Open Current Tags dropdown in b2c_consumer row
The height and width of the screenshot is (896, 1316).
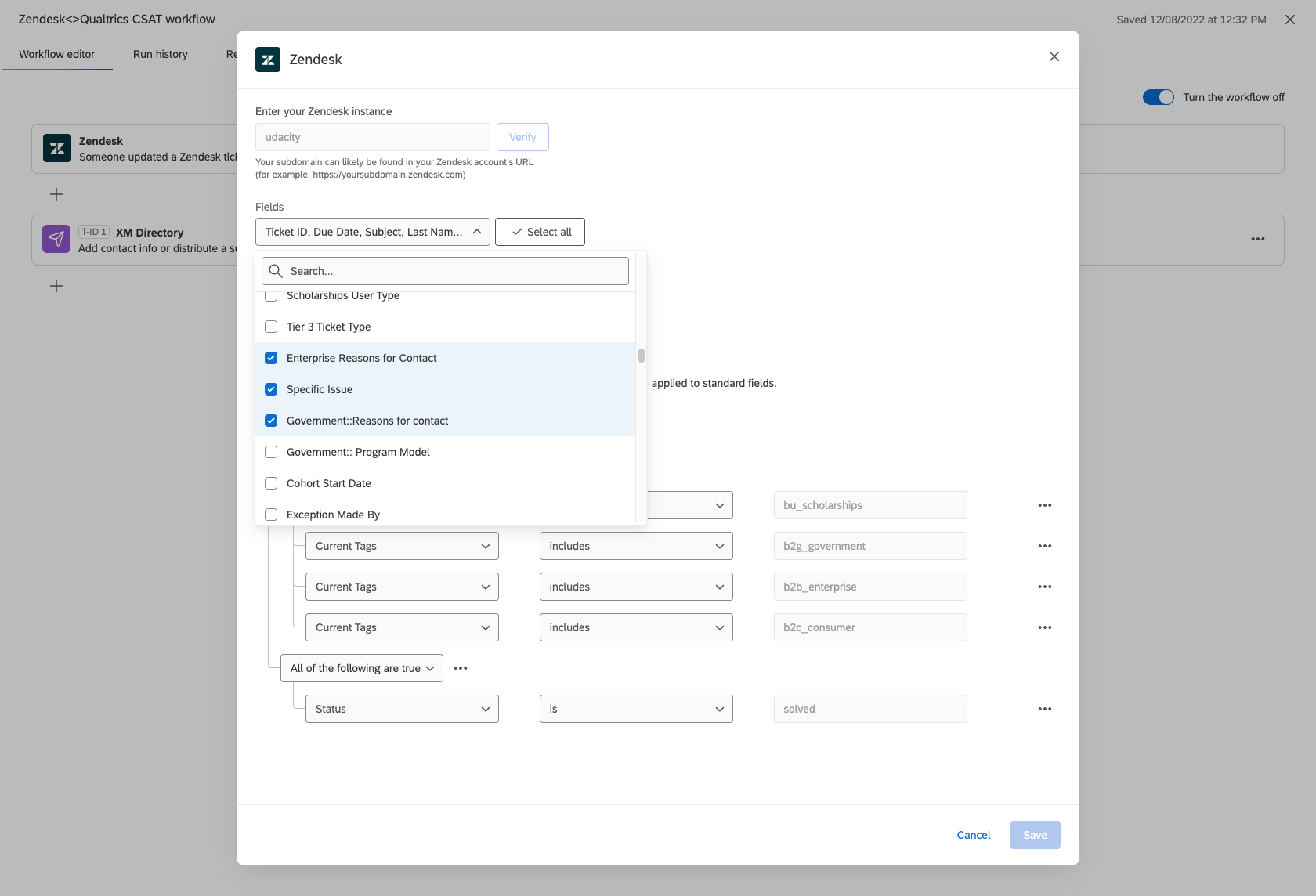(x=402, y=627)
